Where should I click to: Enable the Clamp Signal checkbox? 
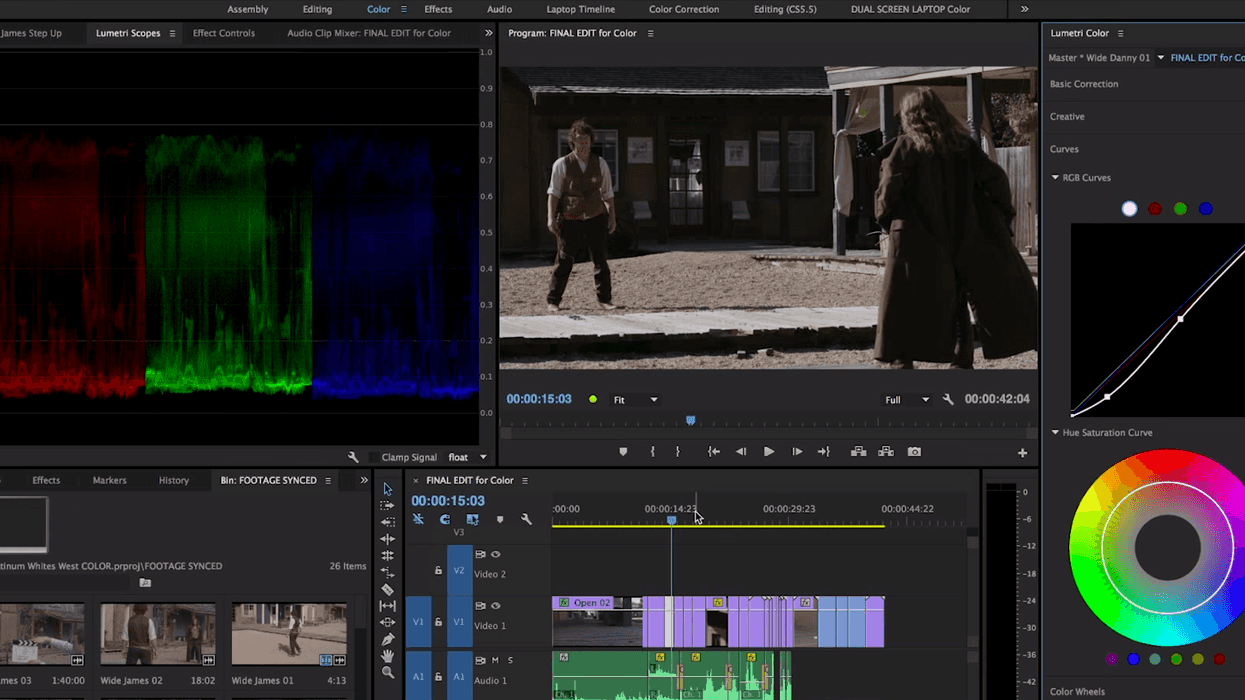(x=373, y=458)
